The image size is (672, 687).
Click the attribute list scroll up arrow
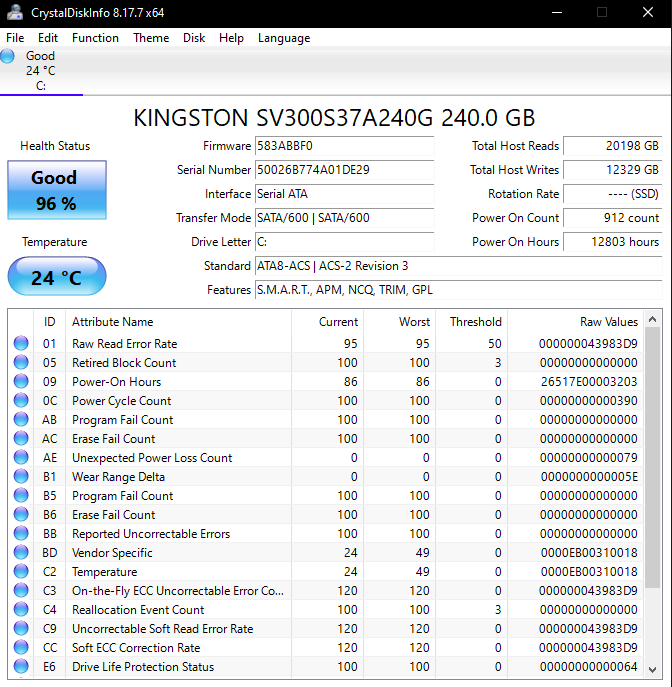pos(652,319)
